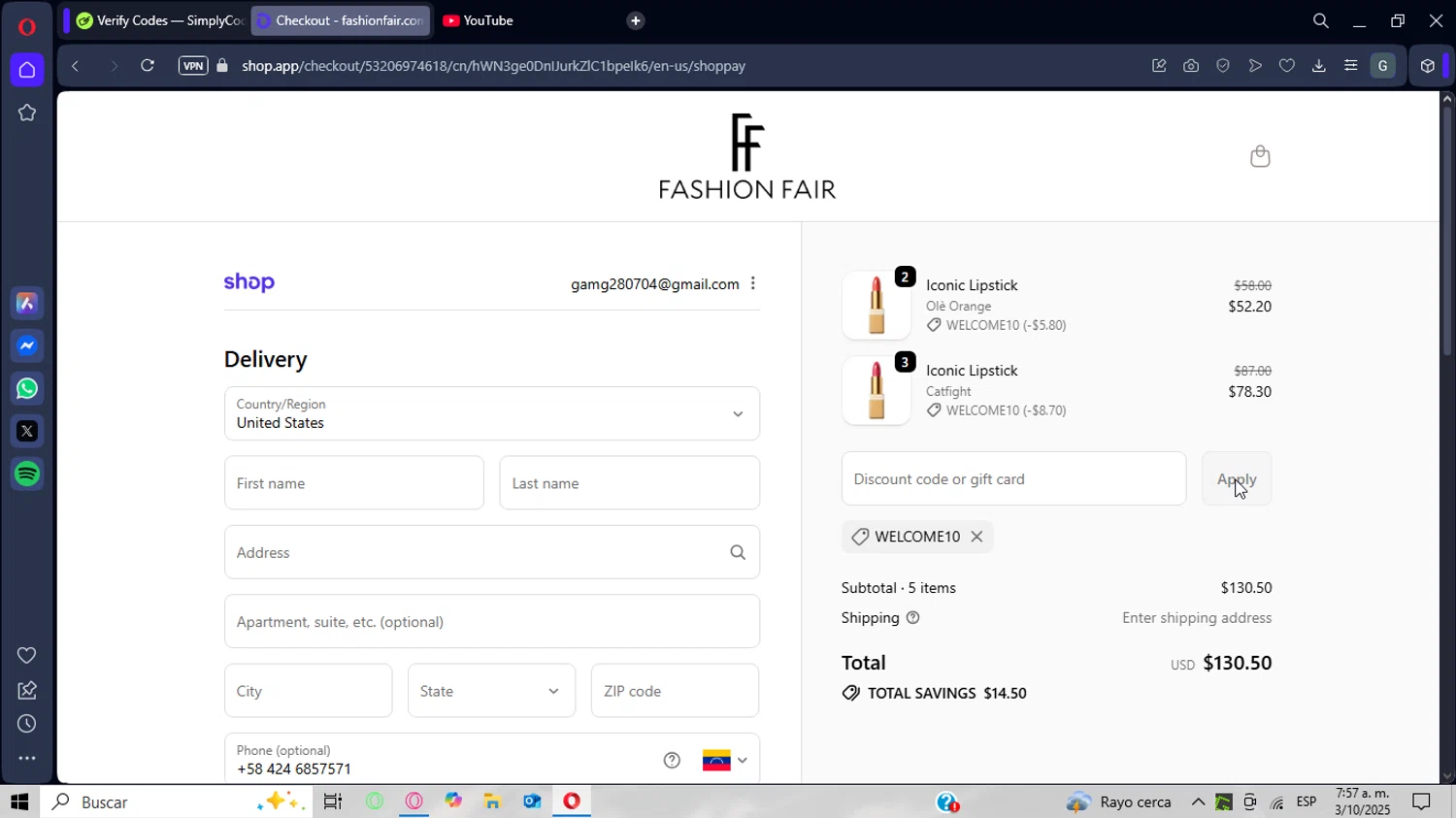Click the Apartment, suite field
The image size is (1456, 818).
492,622
